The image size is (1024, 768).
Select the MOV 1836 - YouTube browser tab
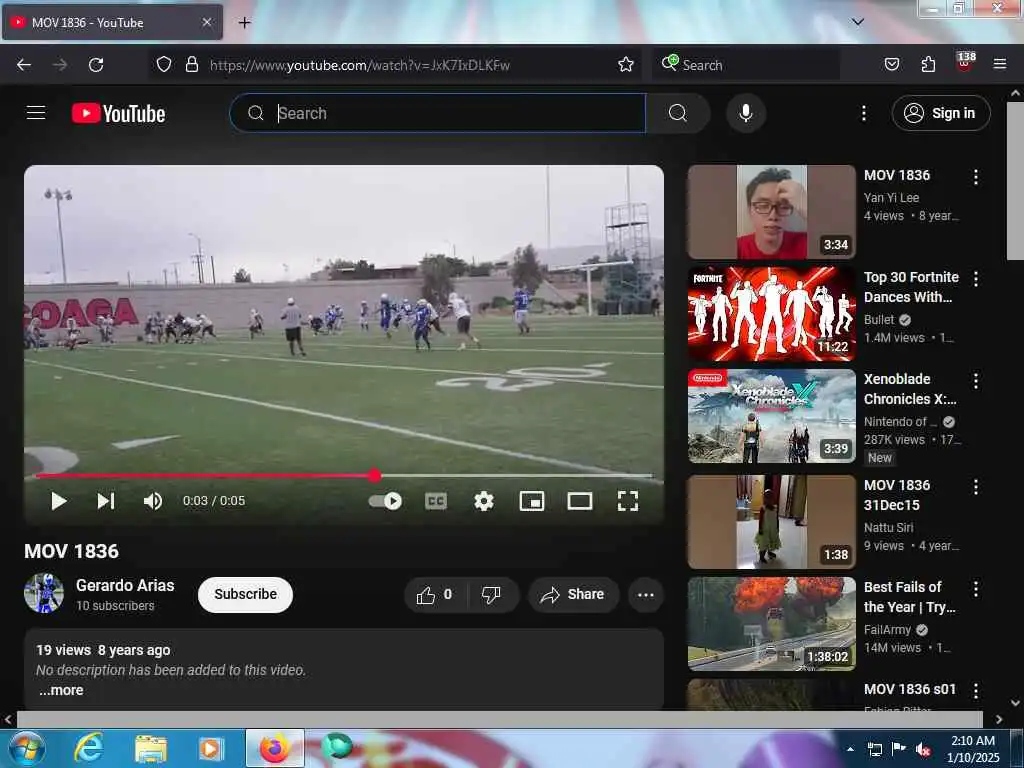[x=112, y=22]
